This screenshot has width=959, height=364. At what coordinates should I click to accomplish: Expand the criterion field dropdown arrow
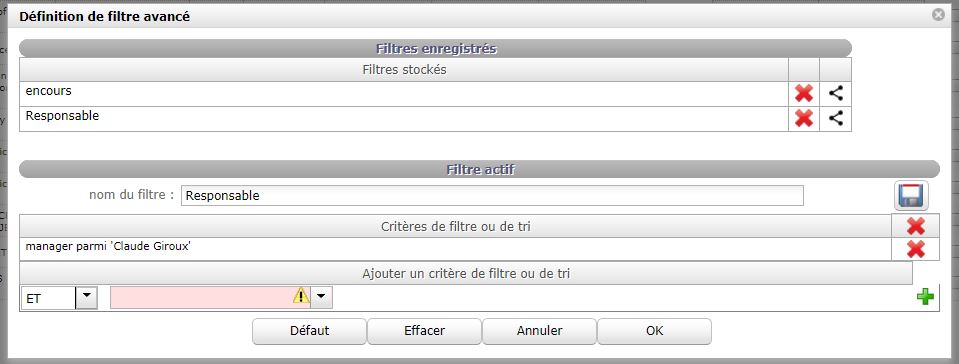pyautogui.click(x=322, y=298)
